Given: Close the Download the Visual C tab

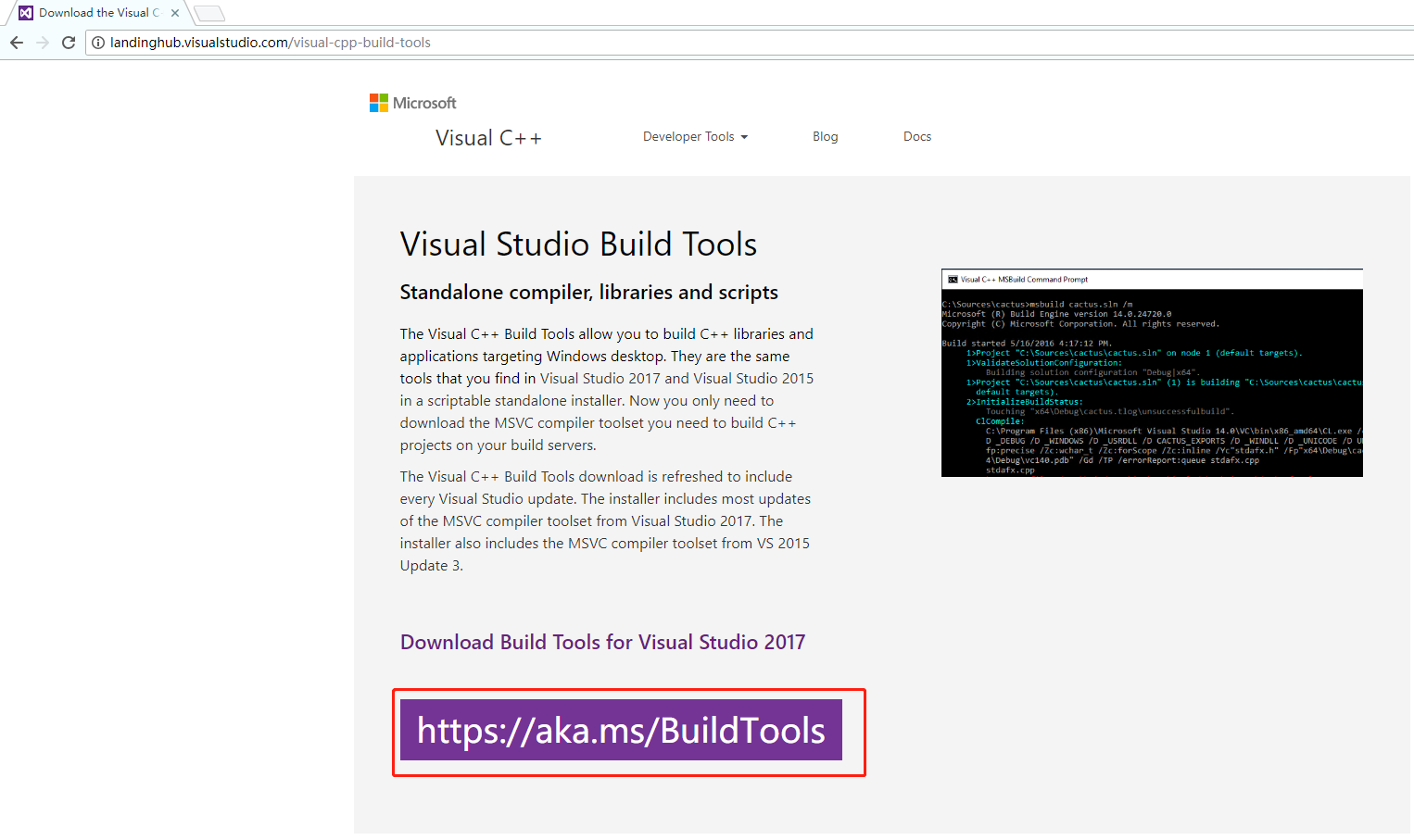Looking at the screenshot, I should pos(175,13).
